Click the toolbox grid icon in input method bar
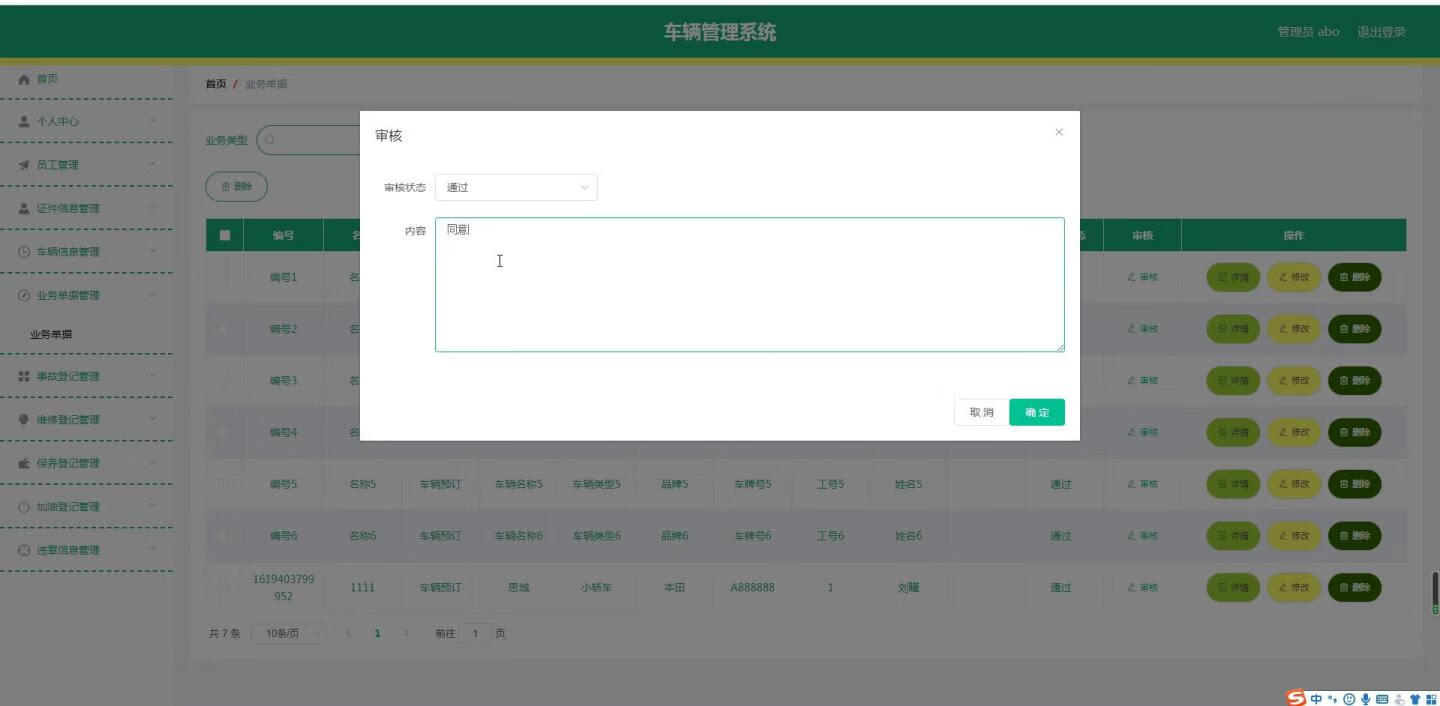The height and width of the screenshot is (706, 1440). click(1431, 698)
